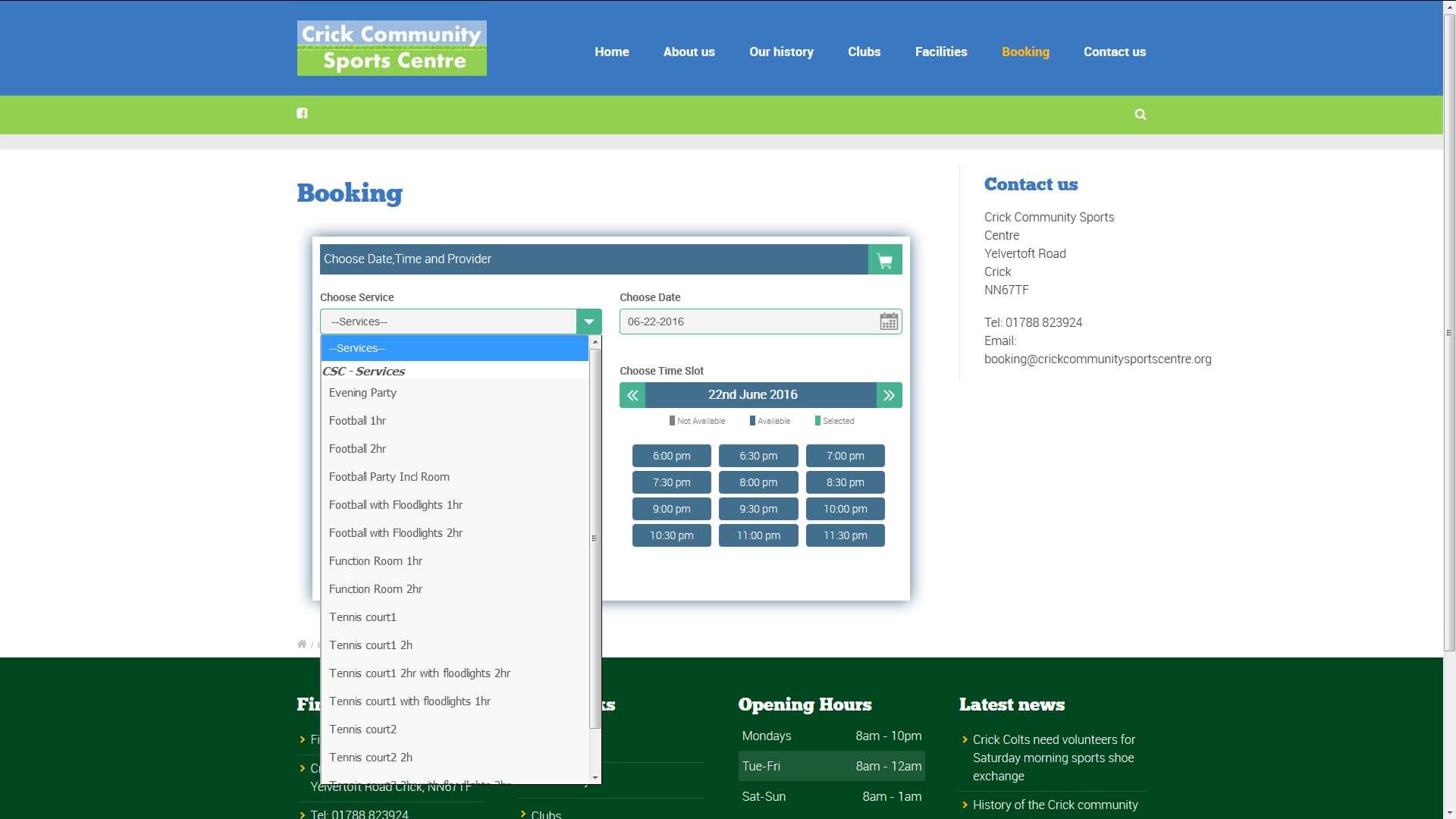Click the Crick Community Sports Centre logo

click(x=392, y=48)
